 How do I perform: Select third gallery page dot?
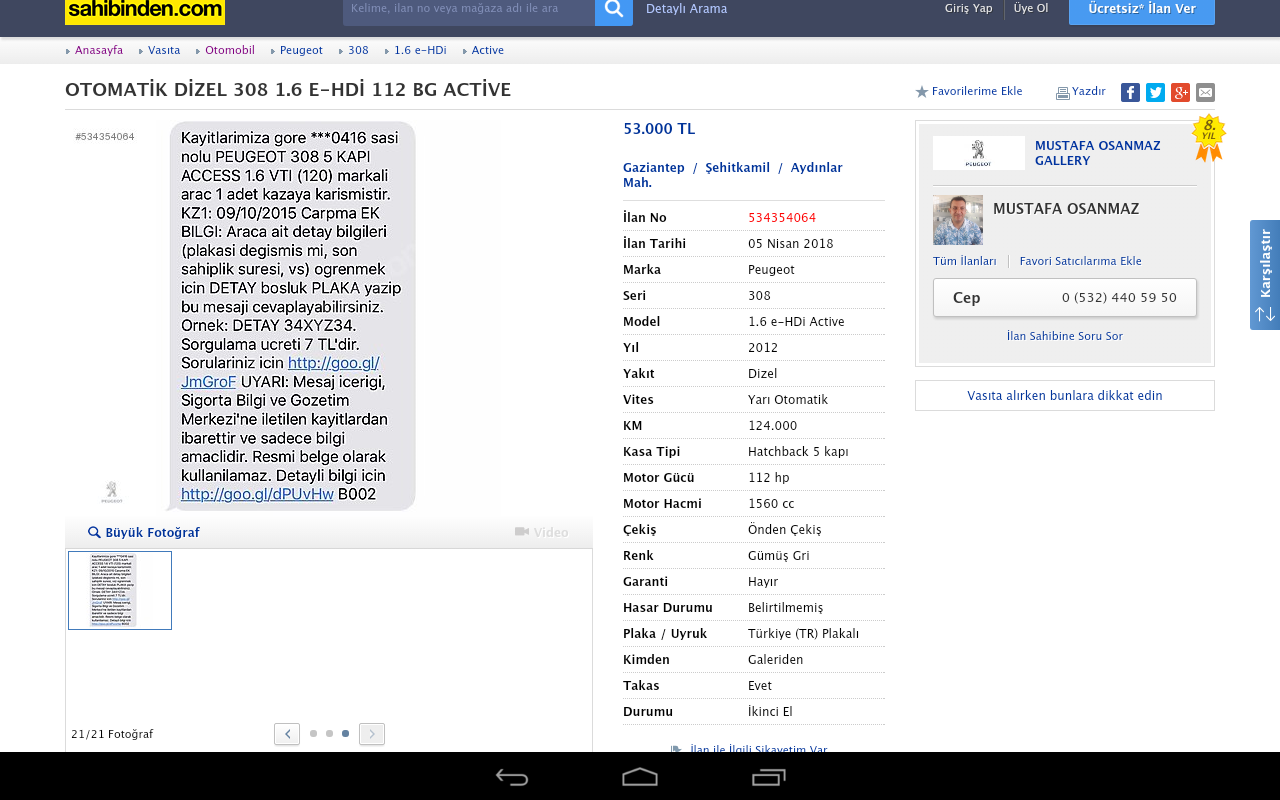pos(345,734)
